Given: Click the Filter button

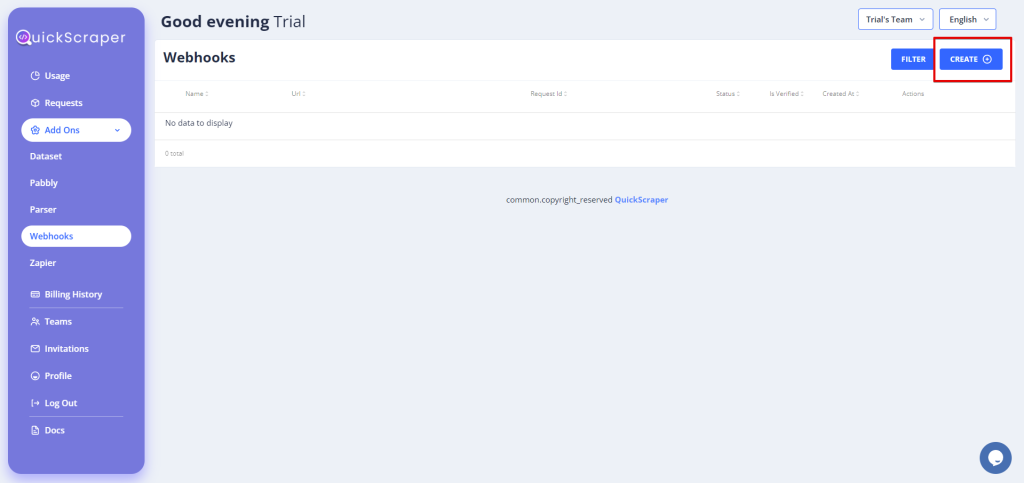Looking at the screenshot, I should [x=912, y=59].
